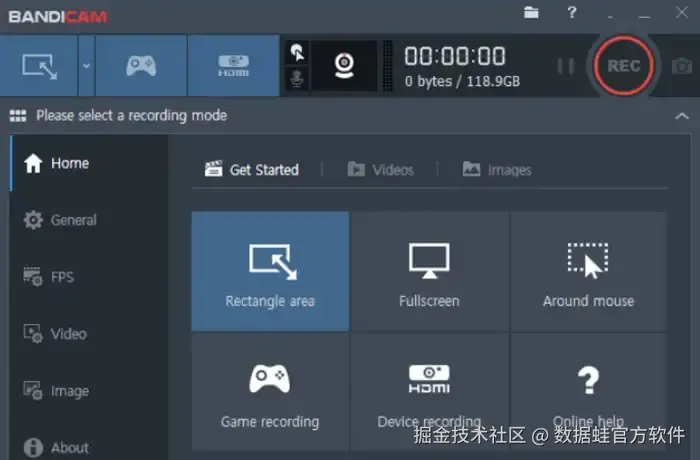Toggle webcam overlay icon
The width and height of the screenshot is (700, 460).
344,66
